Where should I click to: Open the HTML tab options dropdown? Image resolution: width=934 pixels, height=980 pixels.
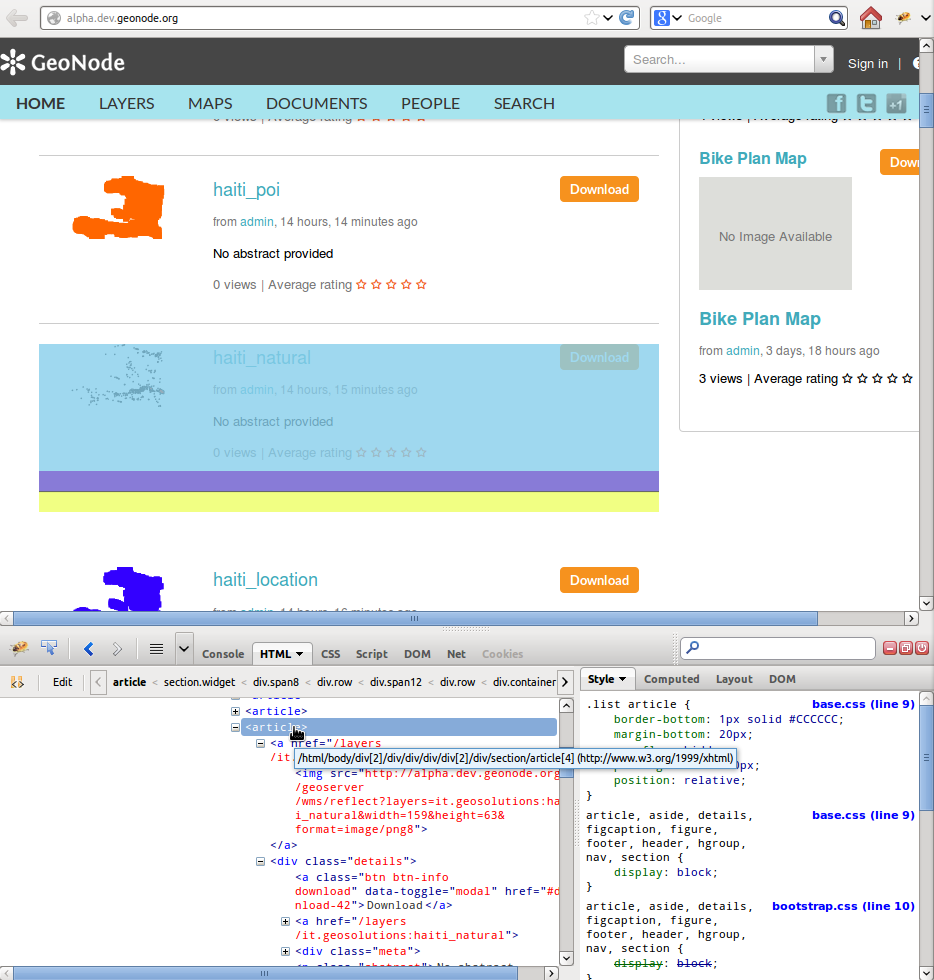pos(299,654)
